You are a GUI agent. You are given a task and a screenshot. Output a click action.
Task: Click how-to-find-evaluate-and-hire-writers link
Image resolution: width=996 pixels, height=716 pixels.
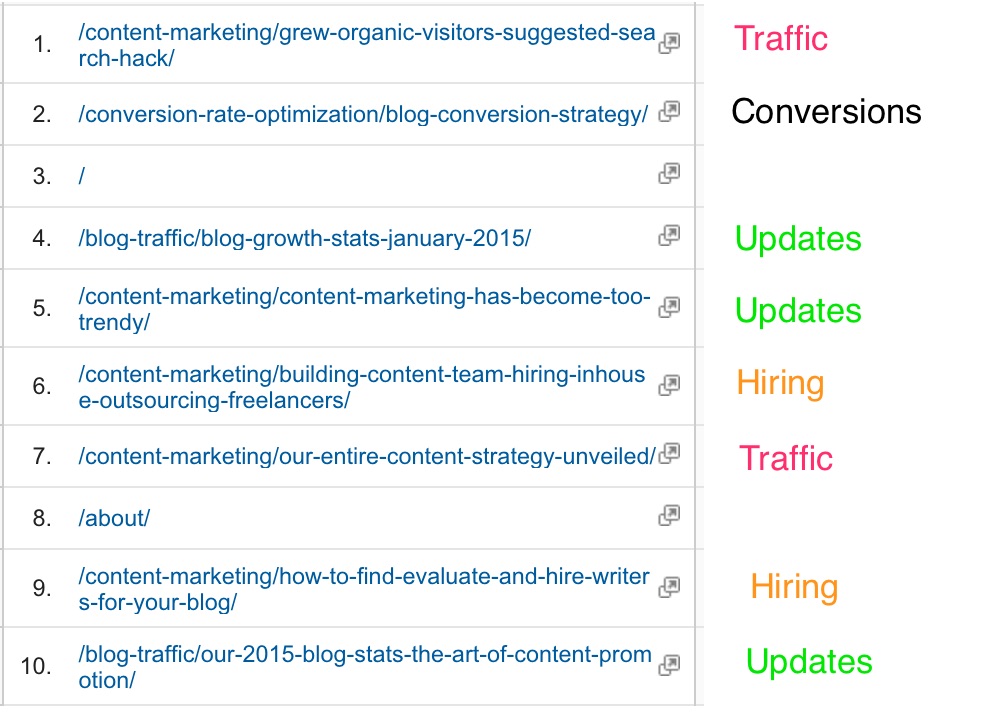pyautogui.click(x=363, y=590)
